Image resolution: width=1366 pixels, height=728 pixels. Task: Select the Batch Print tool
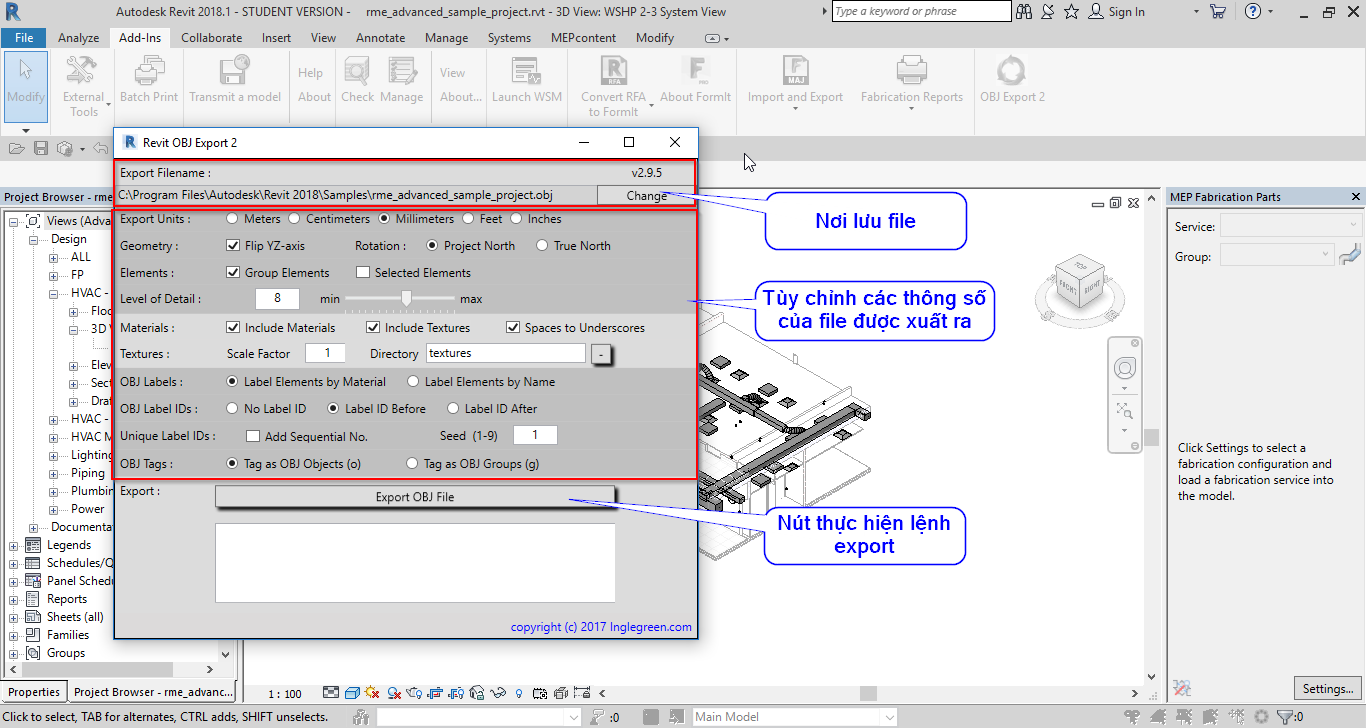pyautogui.click(x=148, y=80)
